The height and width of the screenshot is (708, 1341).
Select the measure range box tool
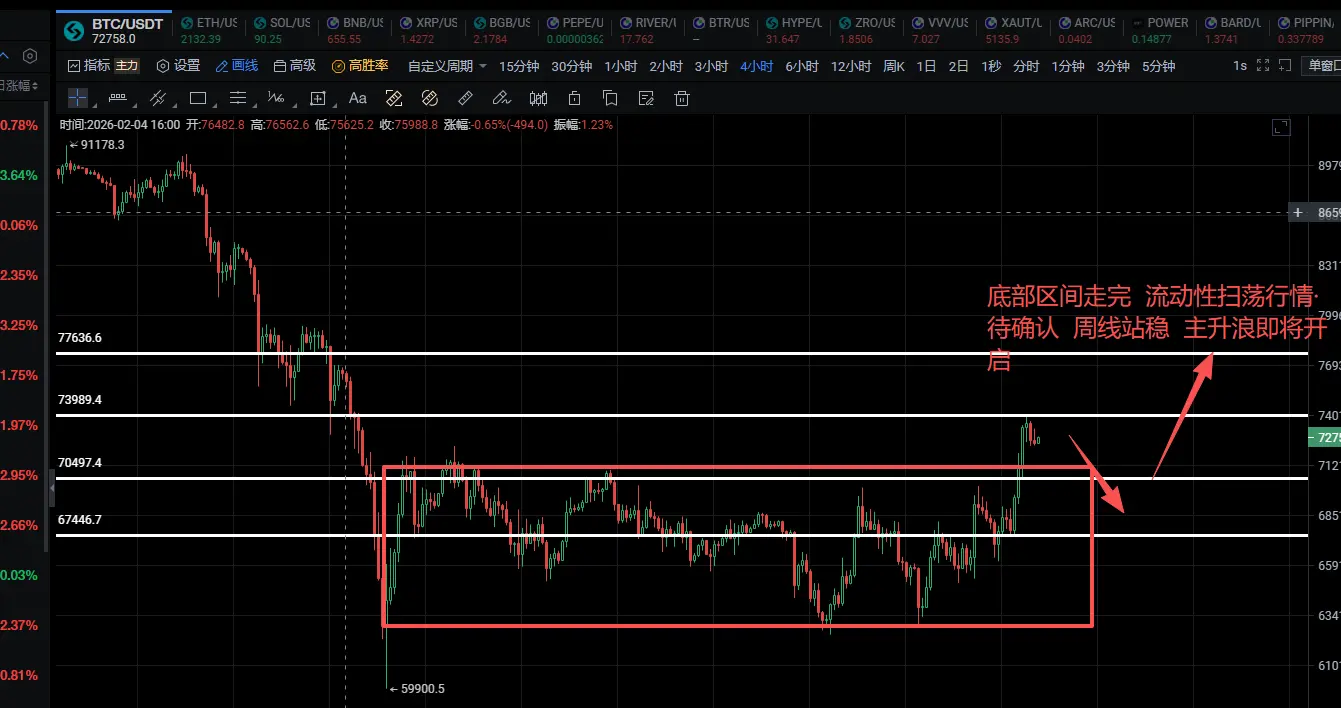tap(318, 98)
